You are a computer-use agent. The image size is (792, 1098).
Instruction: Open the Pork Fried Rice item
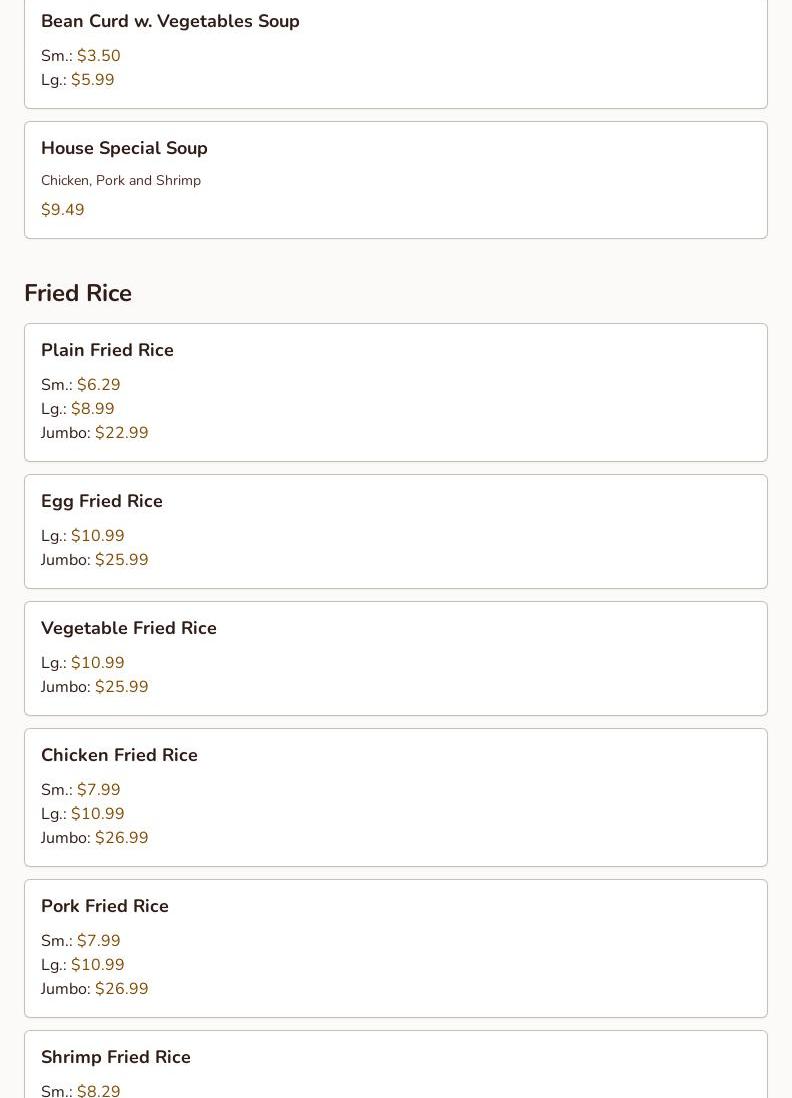105,906
